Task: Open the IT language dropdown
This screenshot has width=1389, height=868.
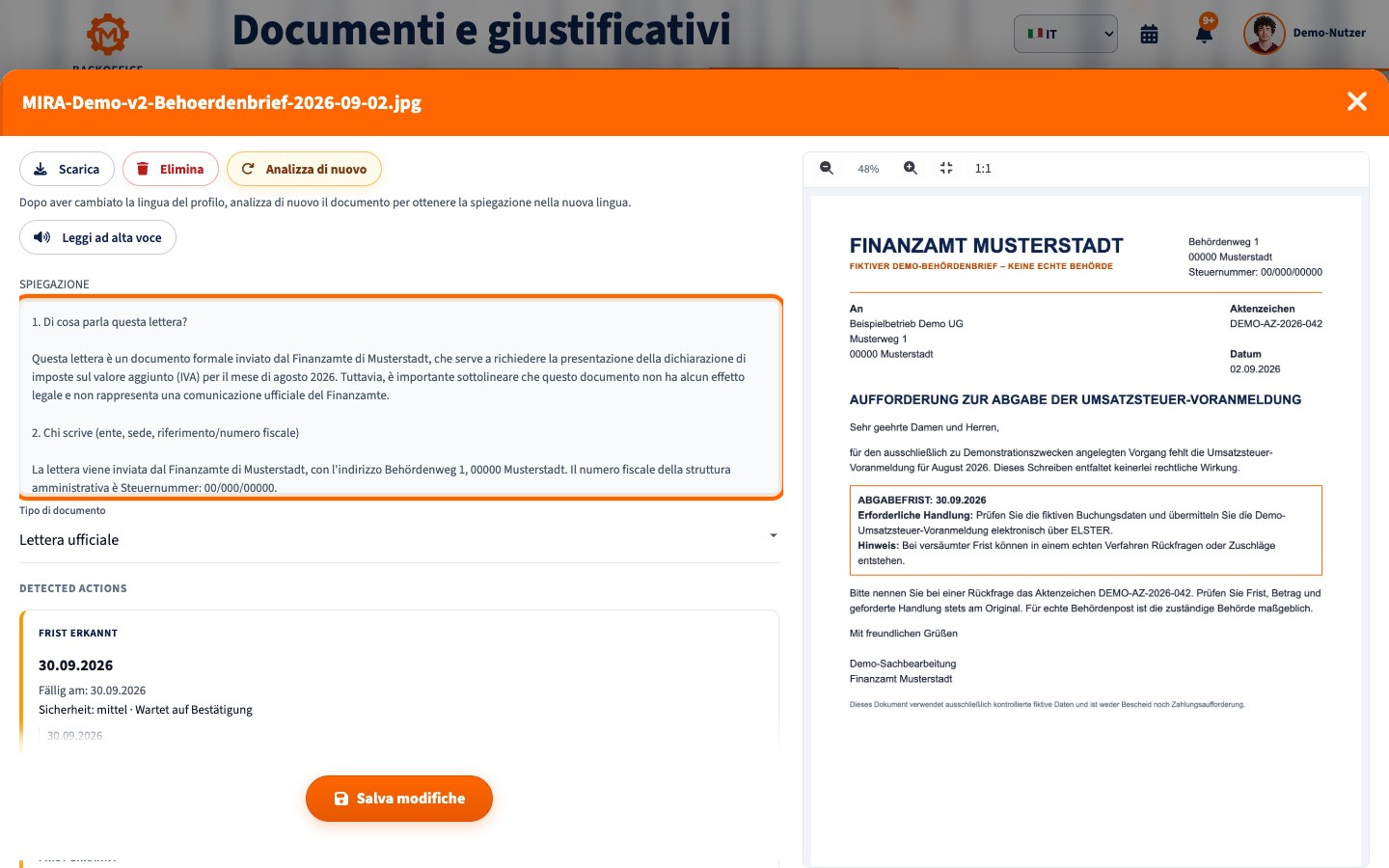Action: coord(1066,34)
